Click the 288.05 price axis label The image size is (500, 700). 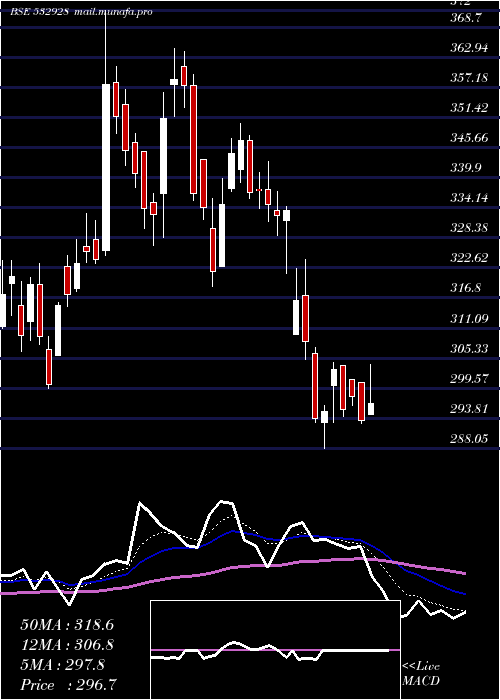pos(470,439)
